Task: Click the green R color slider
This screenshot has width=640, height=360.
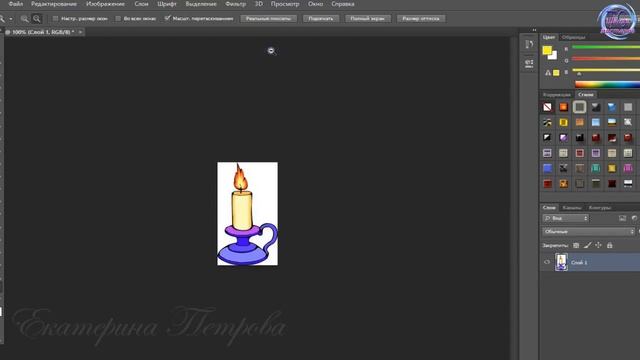Action: point(606,48)
